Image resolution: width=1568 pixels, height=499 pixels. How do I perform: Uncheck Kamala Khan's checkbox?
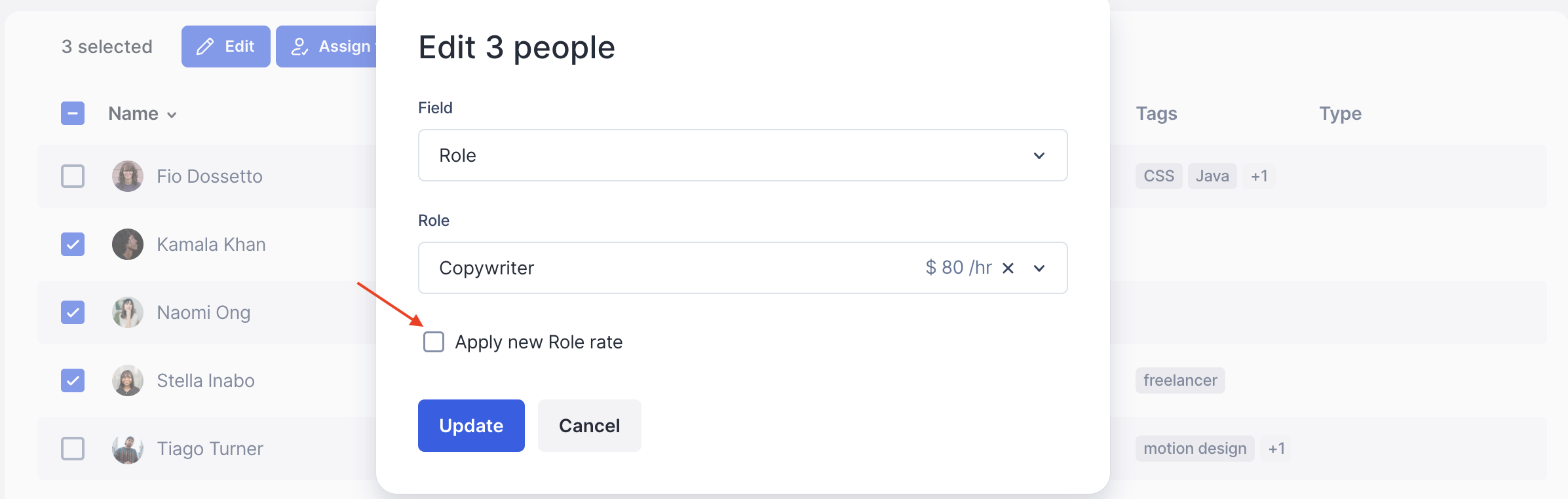(x=73, y=244)
